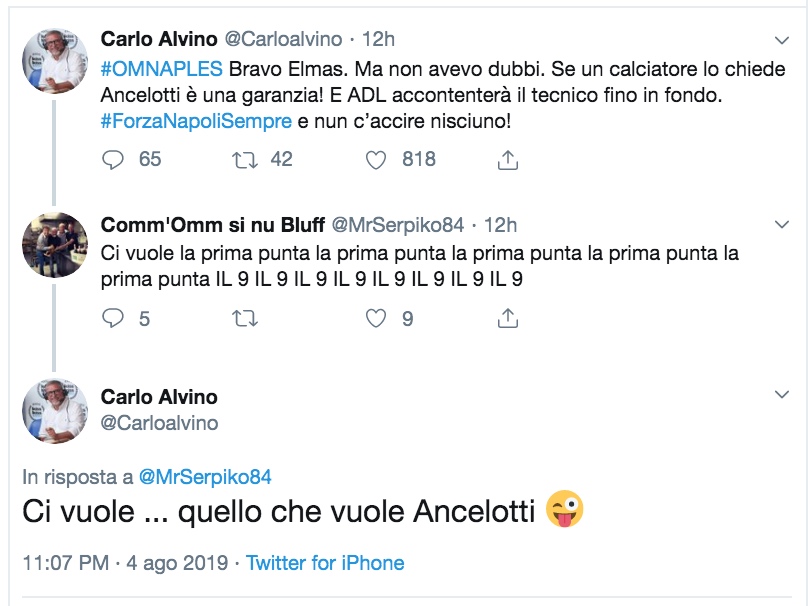Open the Twitter for iPhone link

click(325, 563)
